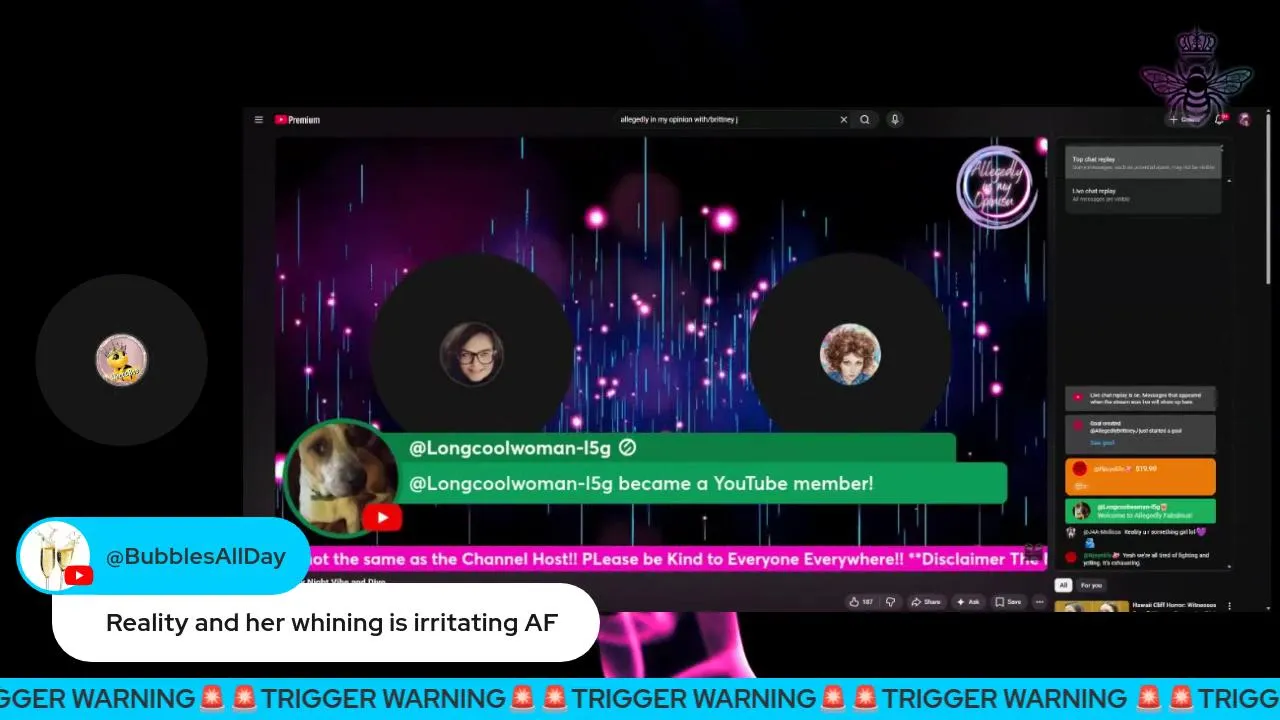Dislike the video with thumbs down

(890, 602)
